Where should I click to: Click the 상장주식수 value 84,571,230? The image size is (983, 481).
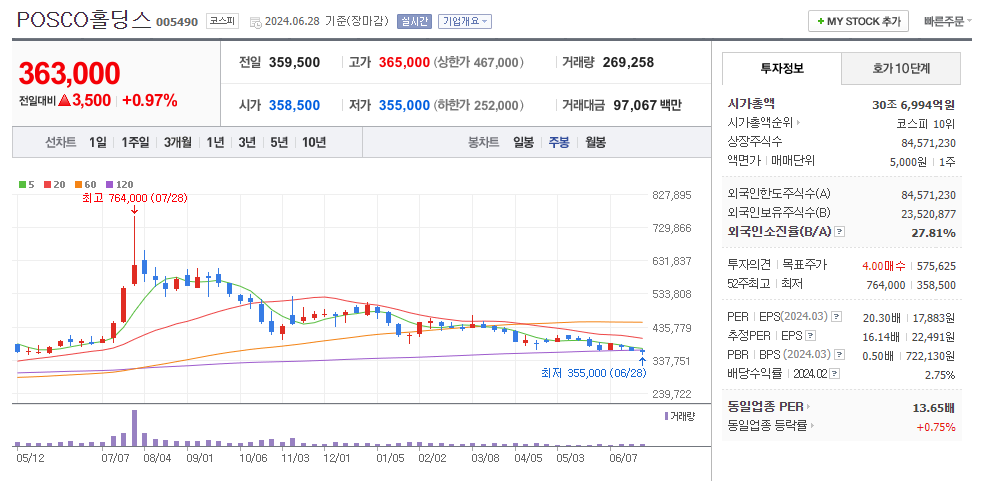tap(928, 142)
